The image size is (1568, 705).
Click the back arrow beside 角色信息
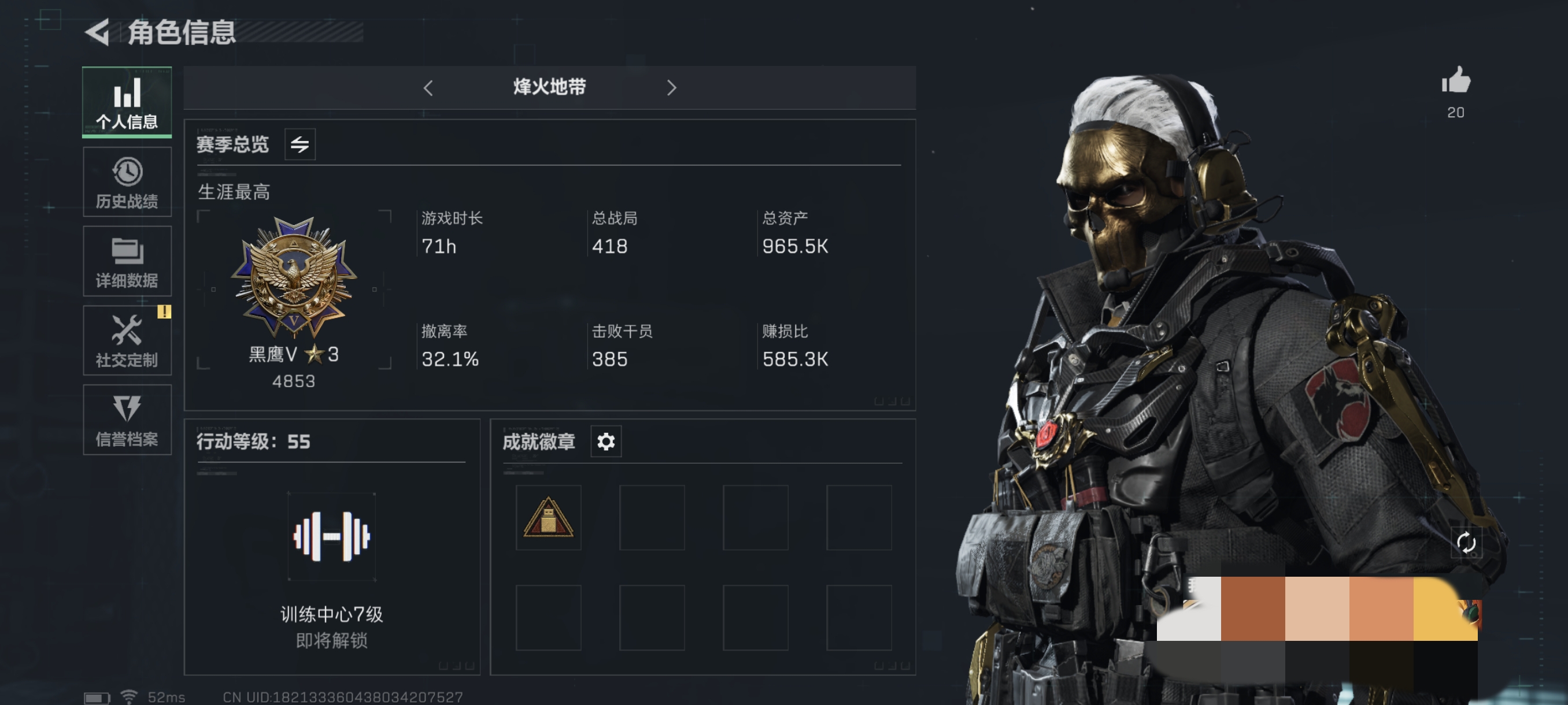coord(97,32)
